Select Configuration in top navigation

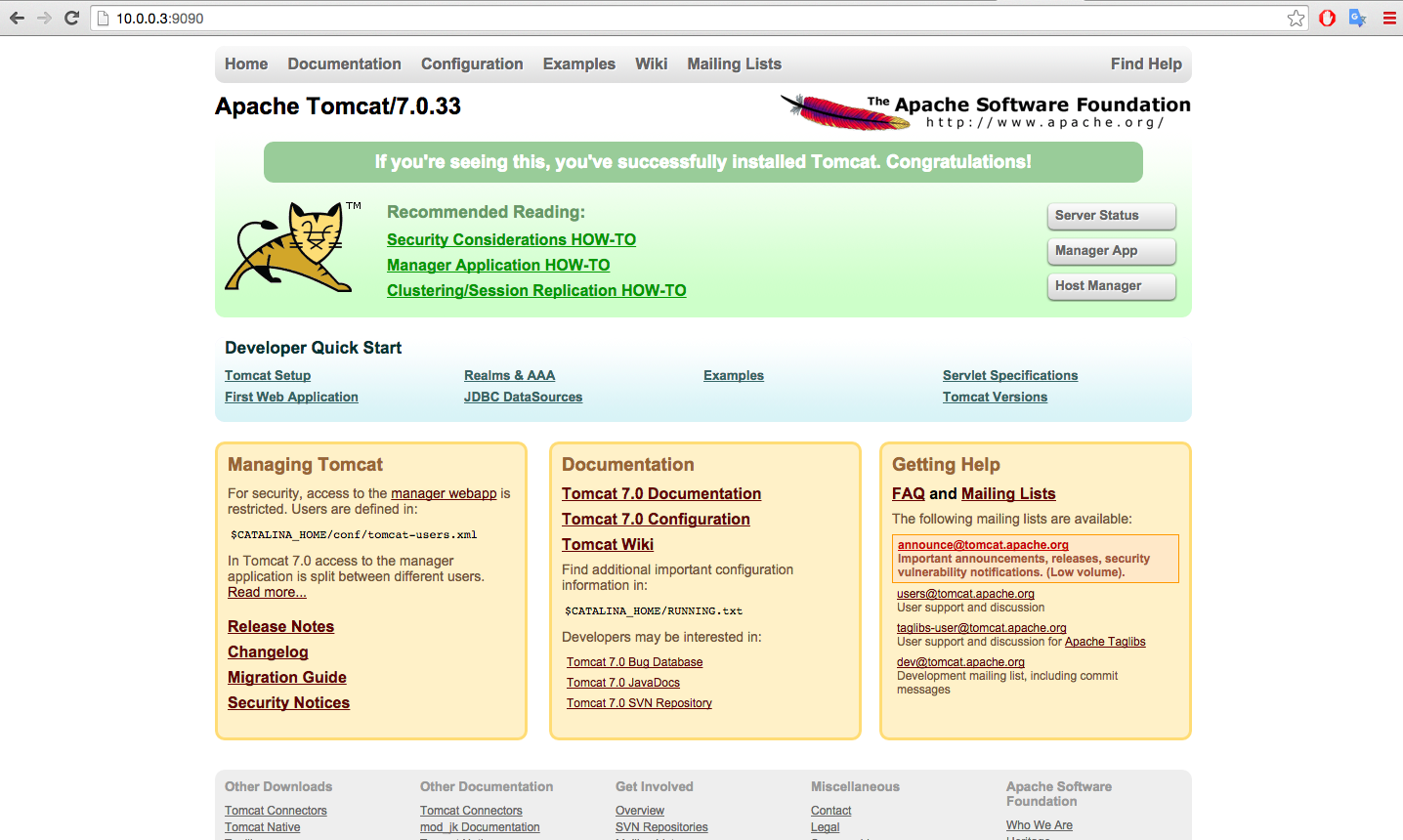[472, 63]
